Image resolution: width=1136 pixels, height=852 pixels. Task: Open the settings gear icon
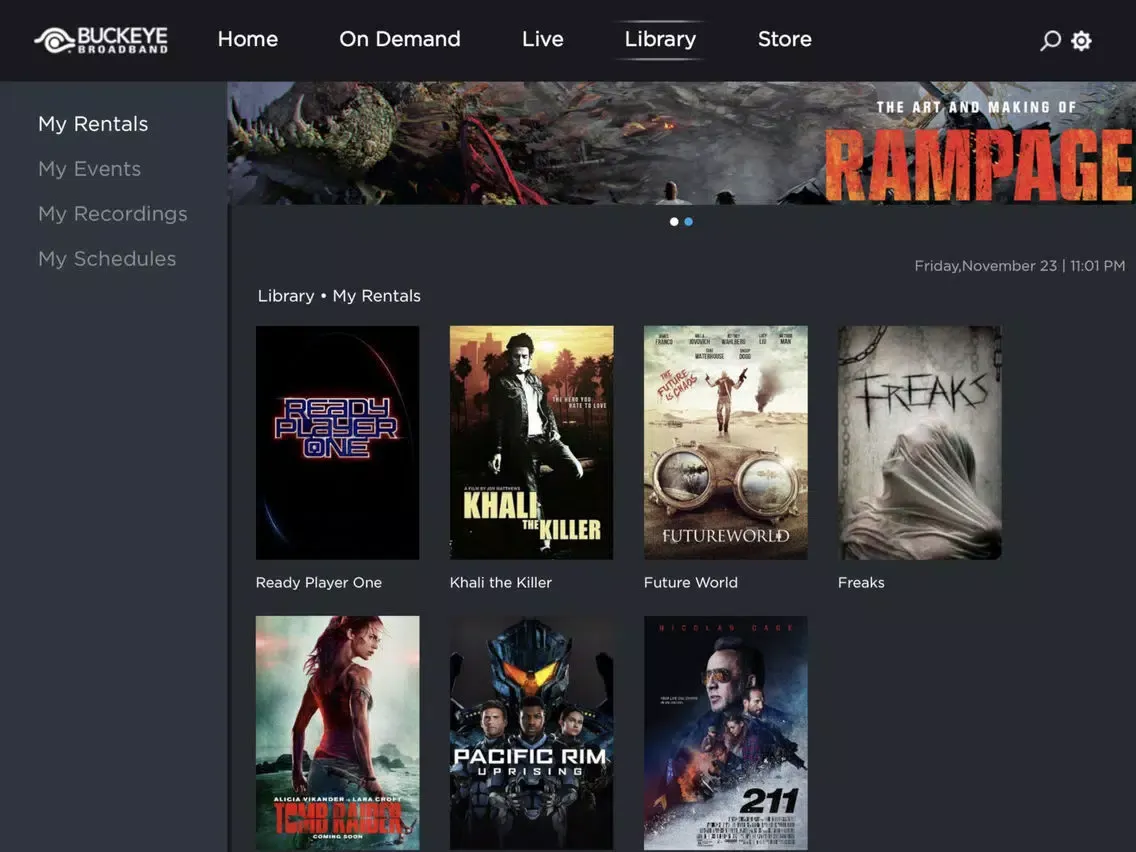pyautogui.click(x=1081, y=41)
